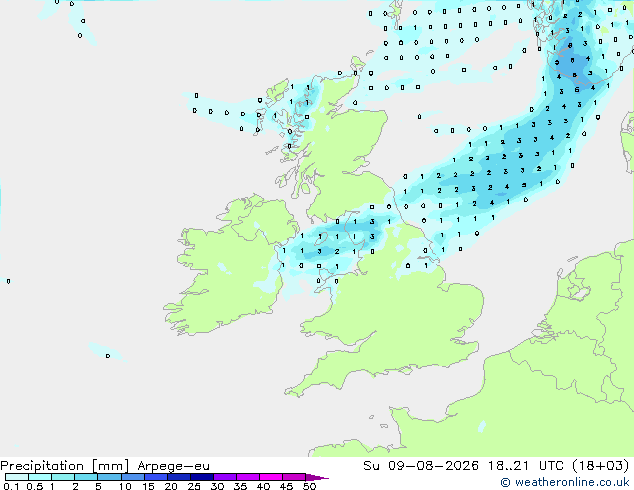Click the "[mm]" unit label
This screenshot has width=634, height=490.
pyautogui.click(x=110, y=466)
